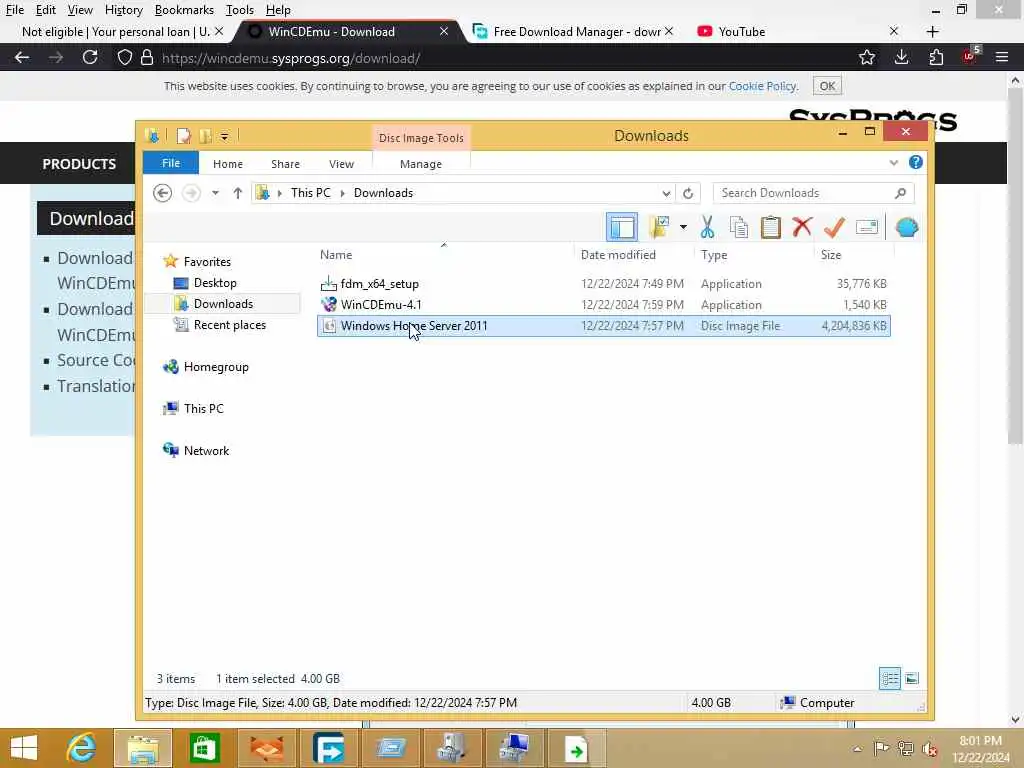Toggle the preview pane layout icon

622,227
